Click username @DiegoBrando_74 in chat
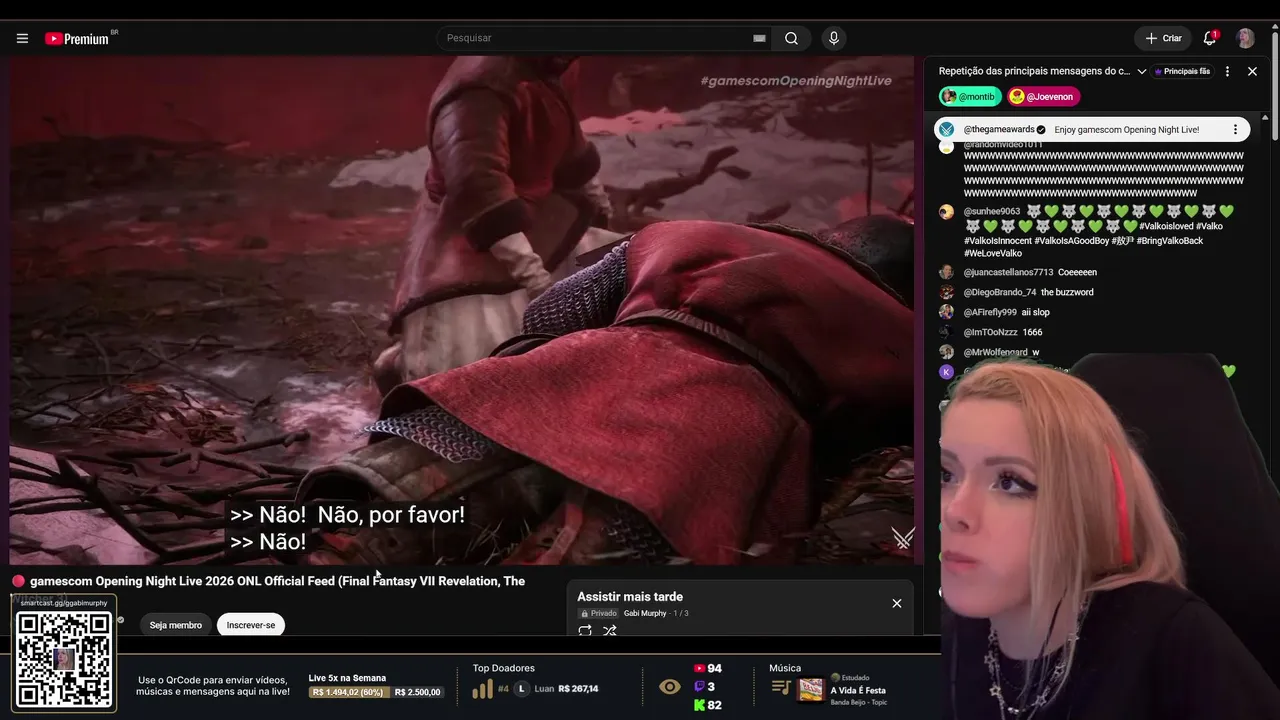The image size is (1280, 720). click(1000, 292)
